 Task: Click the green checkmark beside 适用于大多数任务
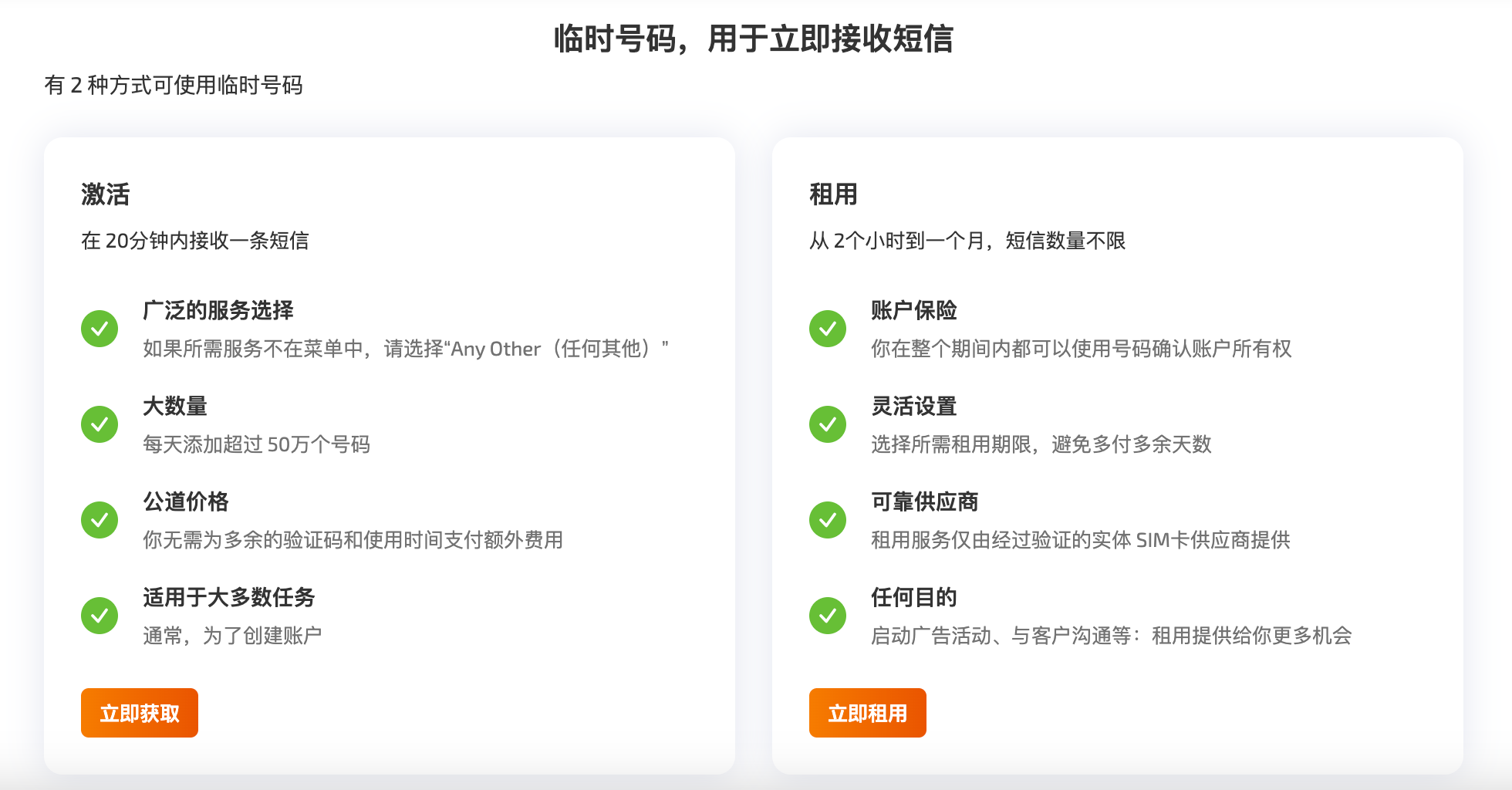[100, 615]
